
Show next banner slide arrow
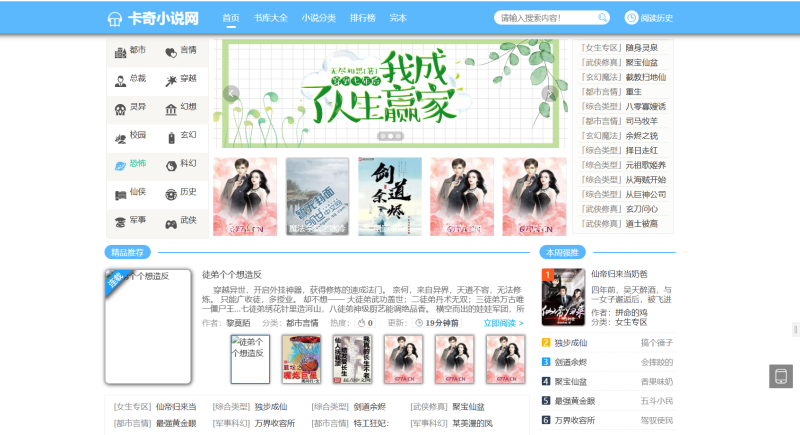coord(549,93)
